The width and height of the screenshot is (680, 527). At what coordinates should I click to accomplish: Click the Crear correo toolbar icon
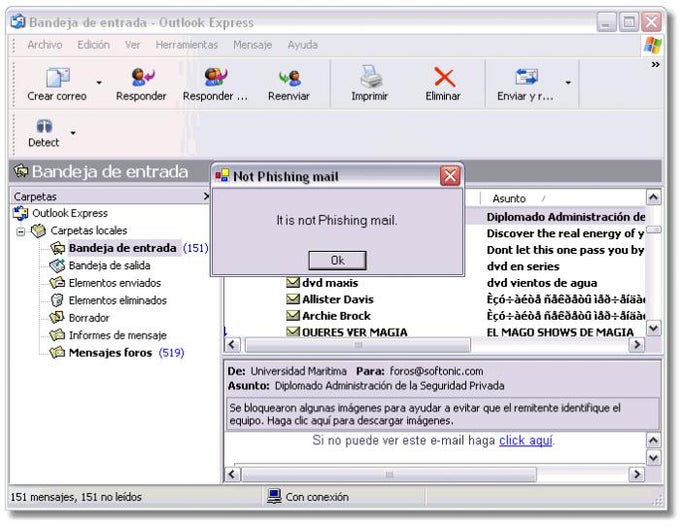[x=58, y=78]
